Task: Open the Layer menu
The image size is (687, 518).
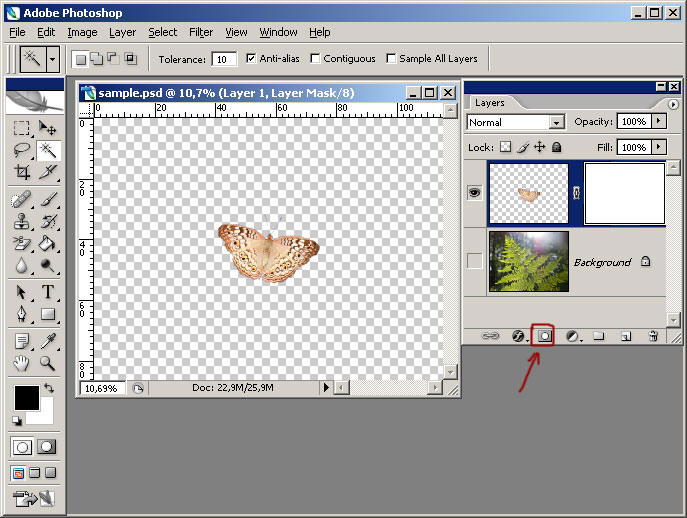Action: pos(122,32)
